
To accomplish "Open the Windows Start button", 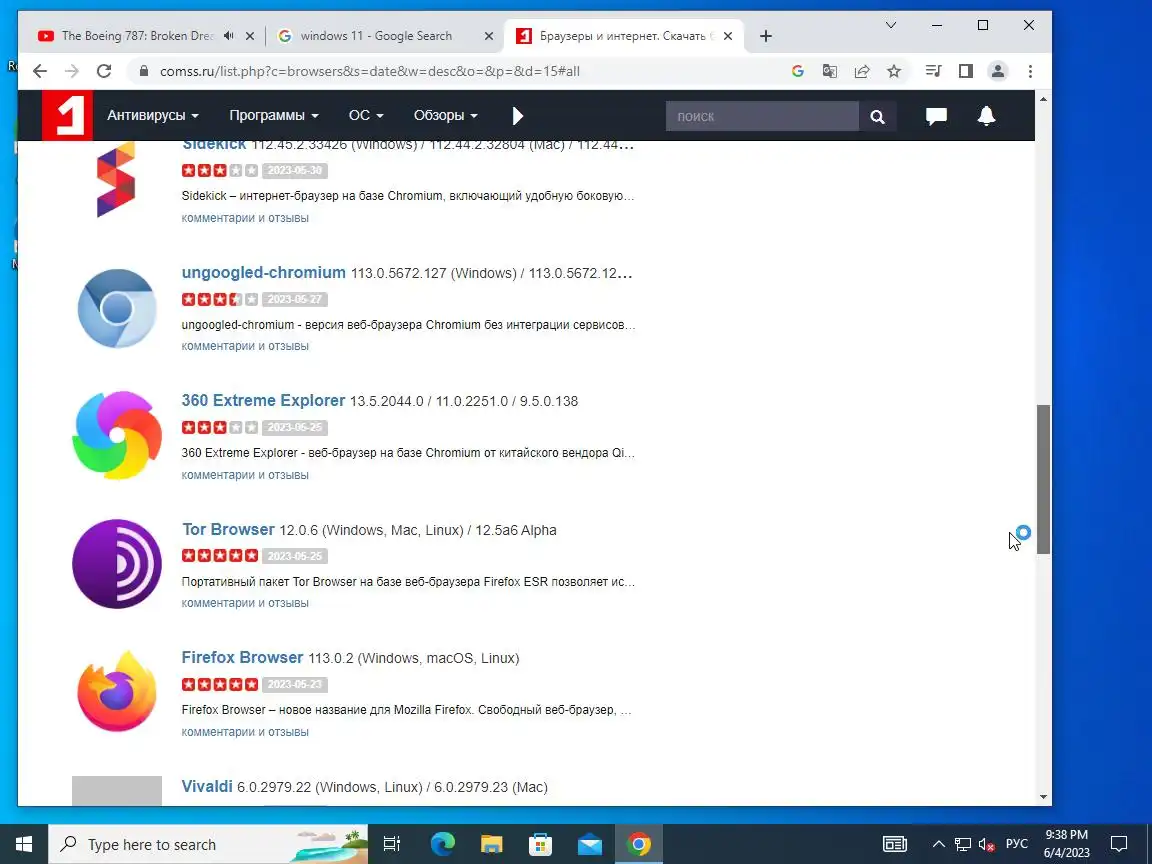I will [x=24, y=844].
